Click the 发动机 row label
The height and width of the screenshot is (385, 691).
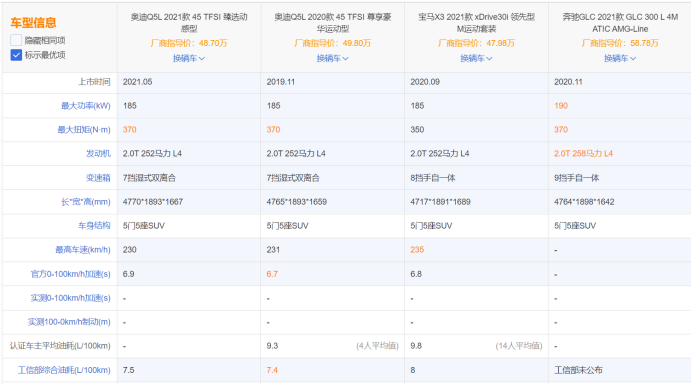click(x=98, y=153)
